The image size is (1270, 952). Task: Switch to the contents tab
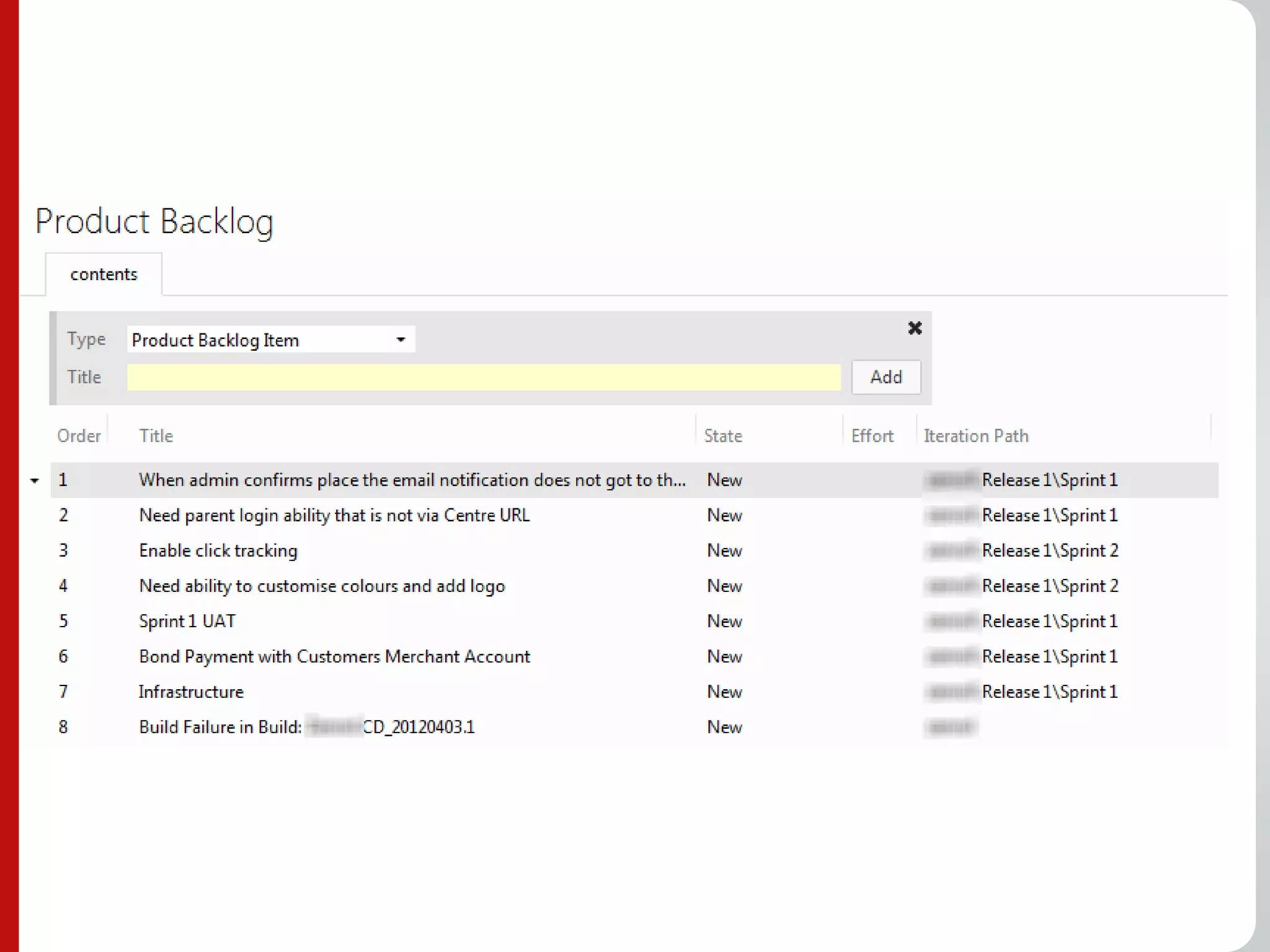tap(104, 275)
